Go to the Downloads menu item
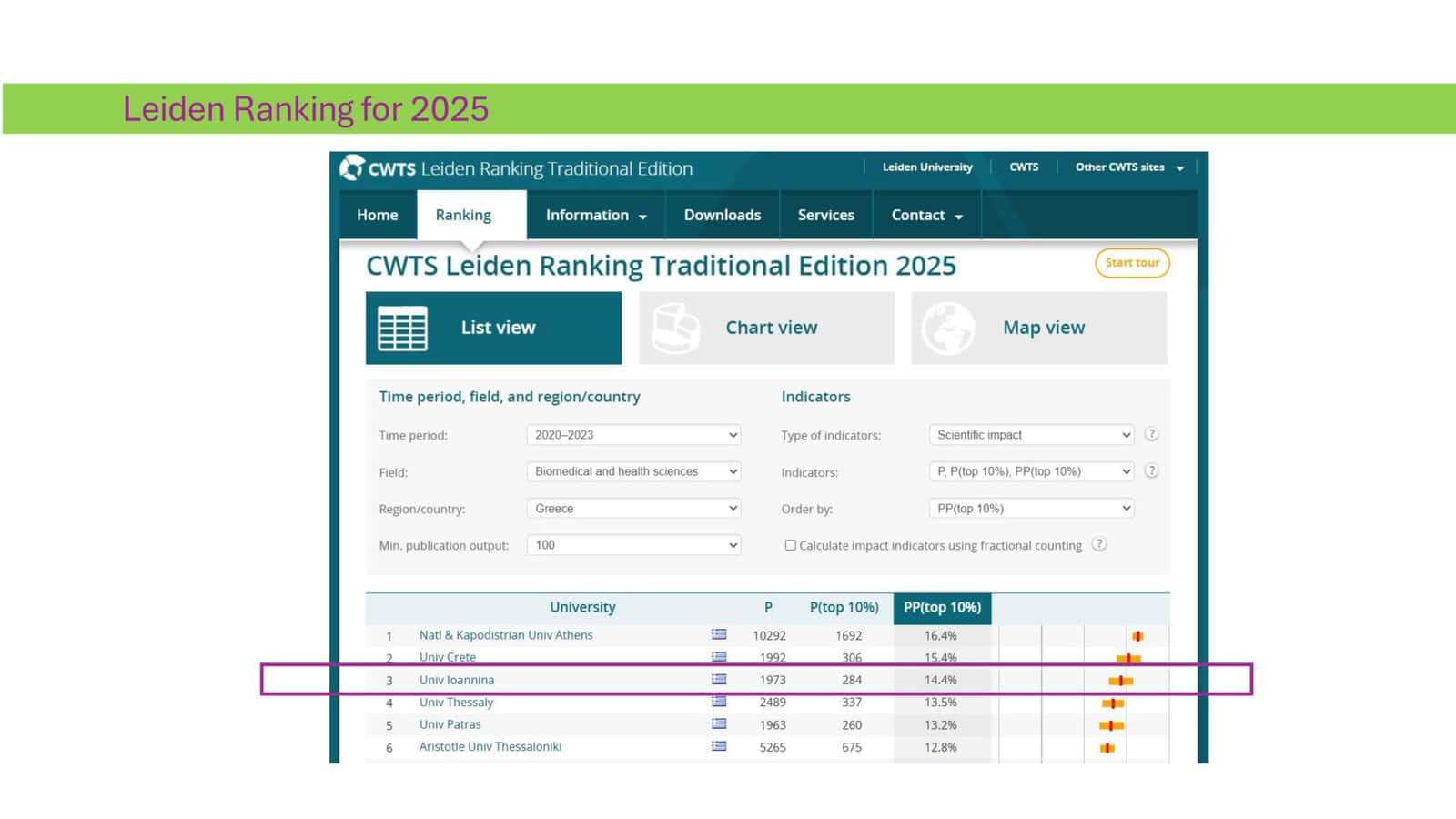This screenshot has height=819, width=1456. click(x=722, y=216)
